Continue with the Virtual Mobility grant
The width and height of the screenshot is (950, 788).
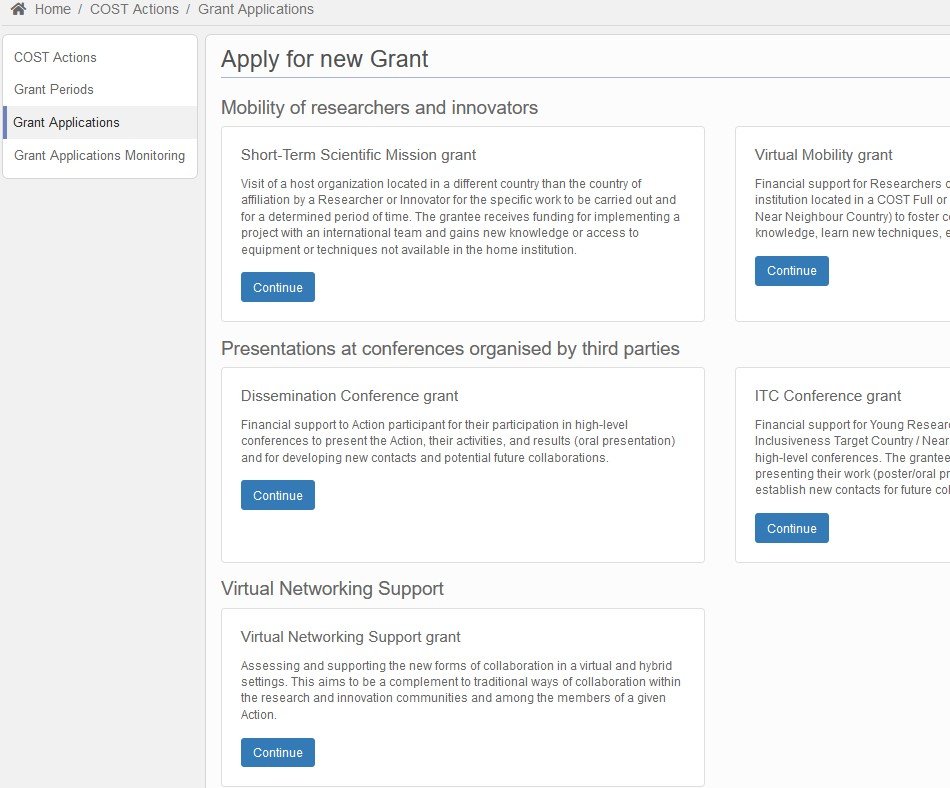pyautogui.click(x=791, y=270)
